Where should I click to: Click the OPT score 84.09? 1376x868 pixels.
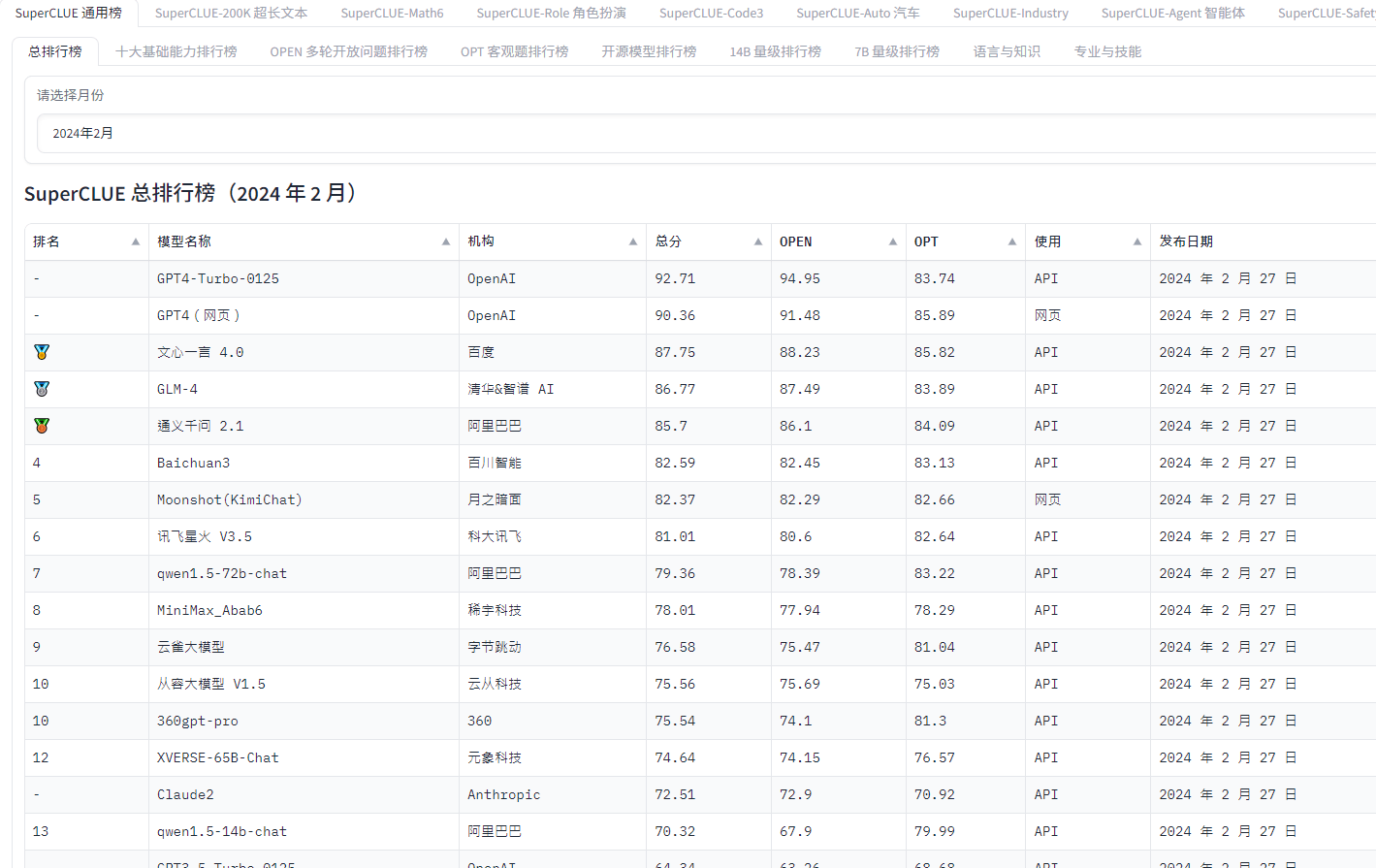935,426
